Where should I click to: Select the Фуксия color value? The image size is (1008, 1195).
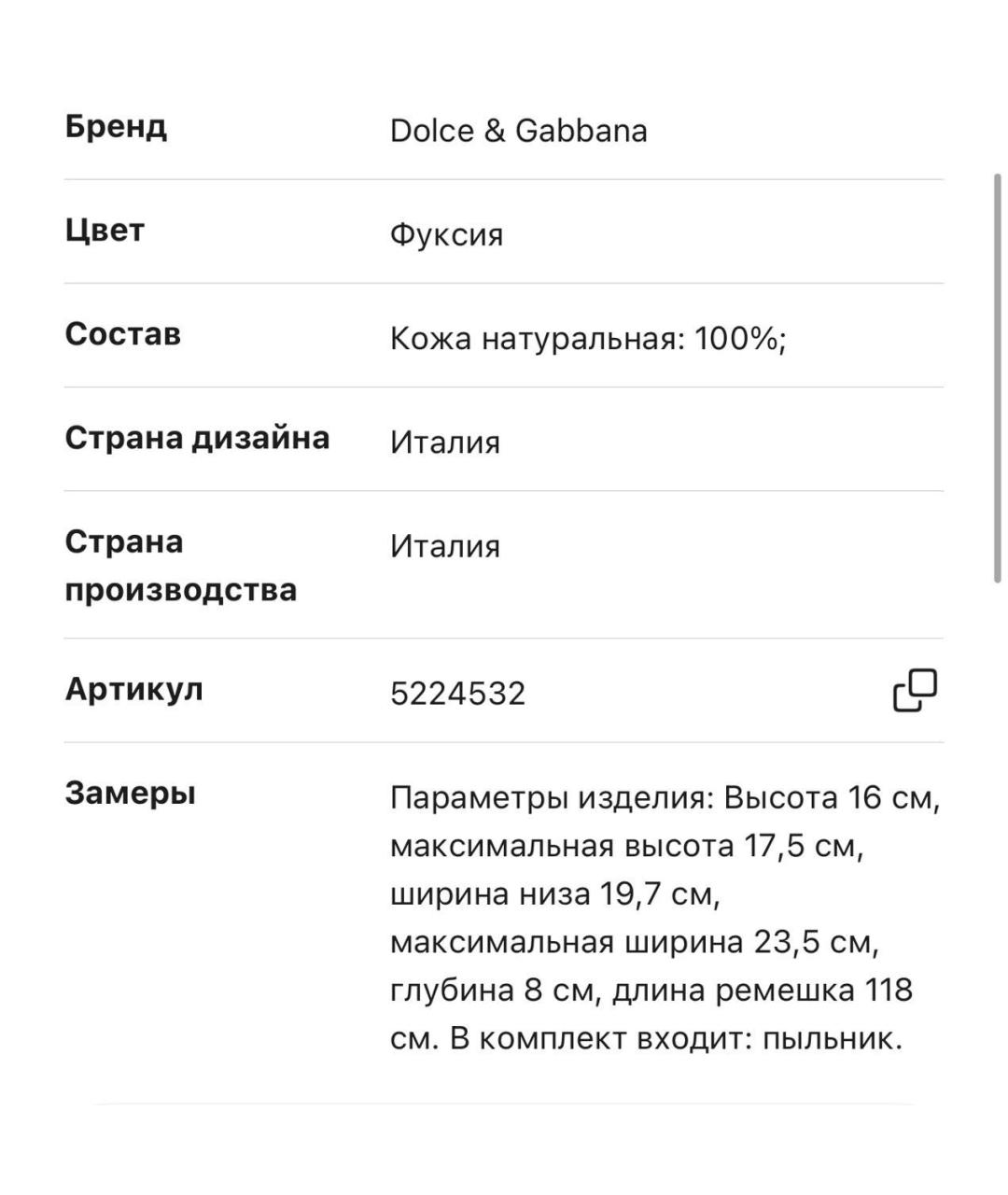(446, 234)
